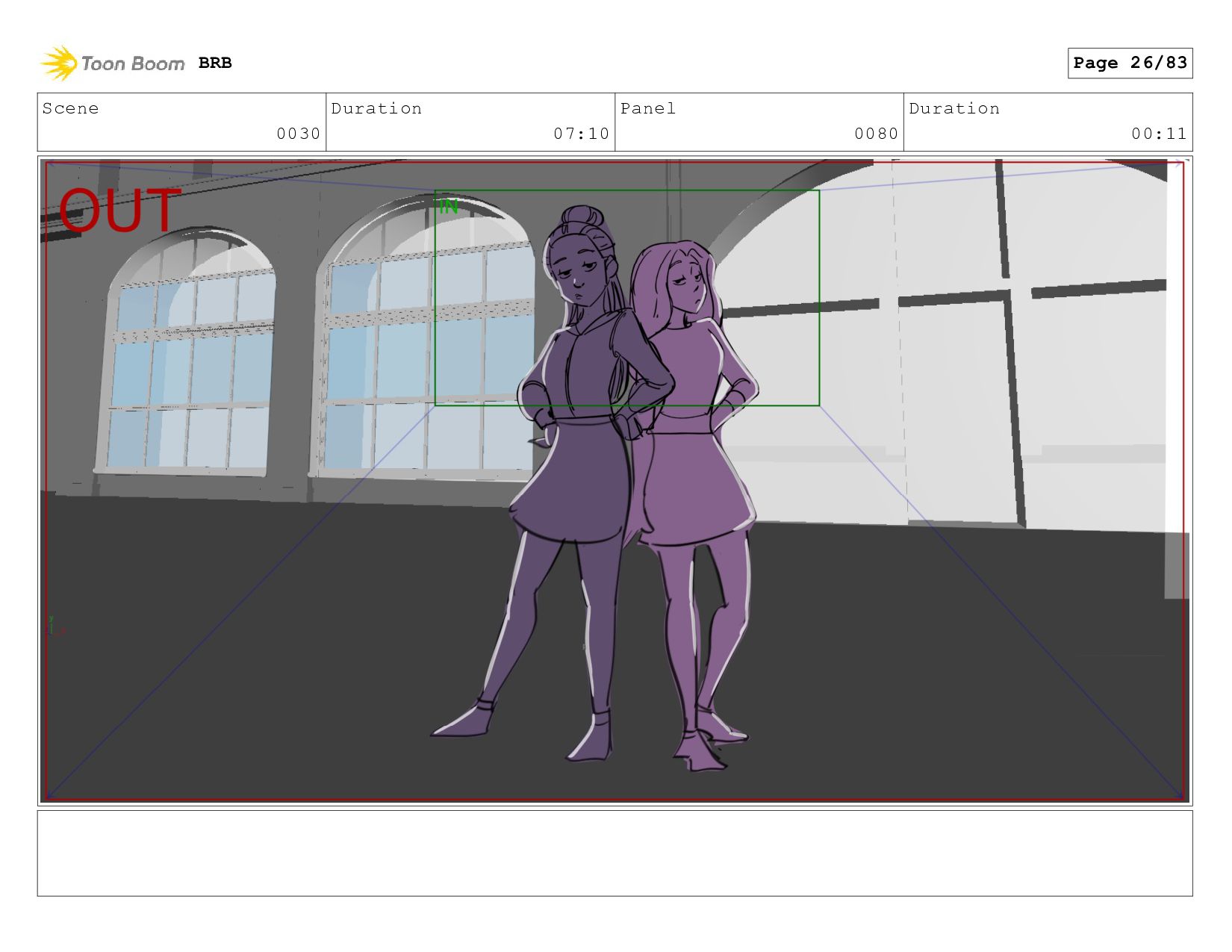Click the panel duration value 00:11
This screenshot has width=1232, height=952.
(x=1159, y=134)
